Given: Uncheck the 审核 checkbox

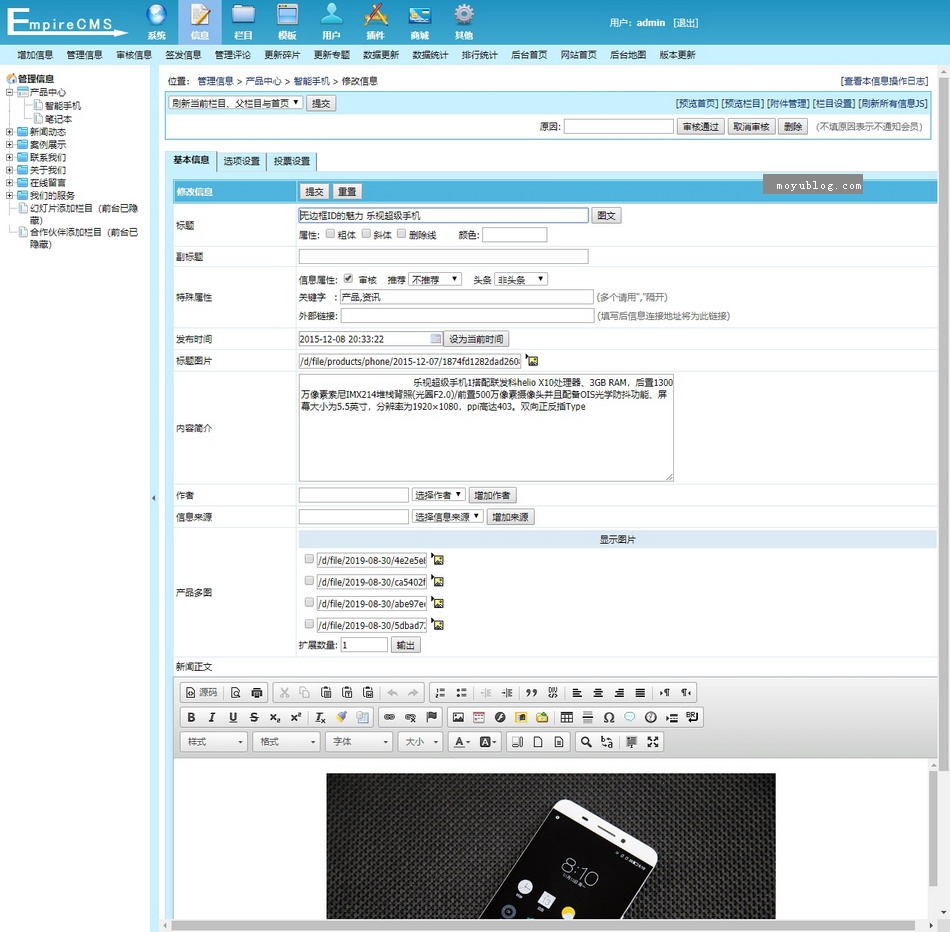Looking at the screenshot, I should (x=348, y=279).
